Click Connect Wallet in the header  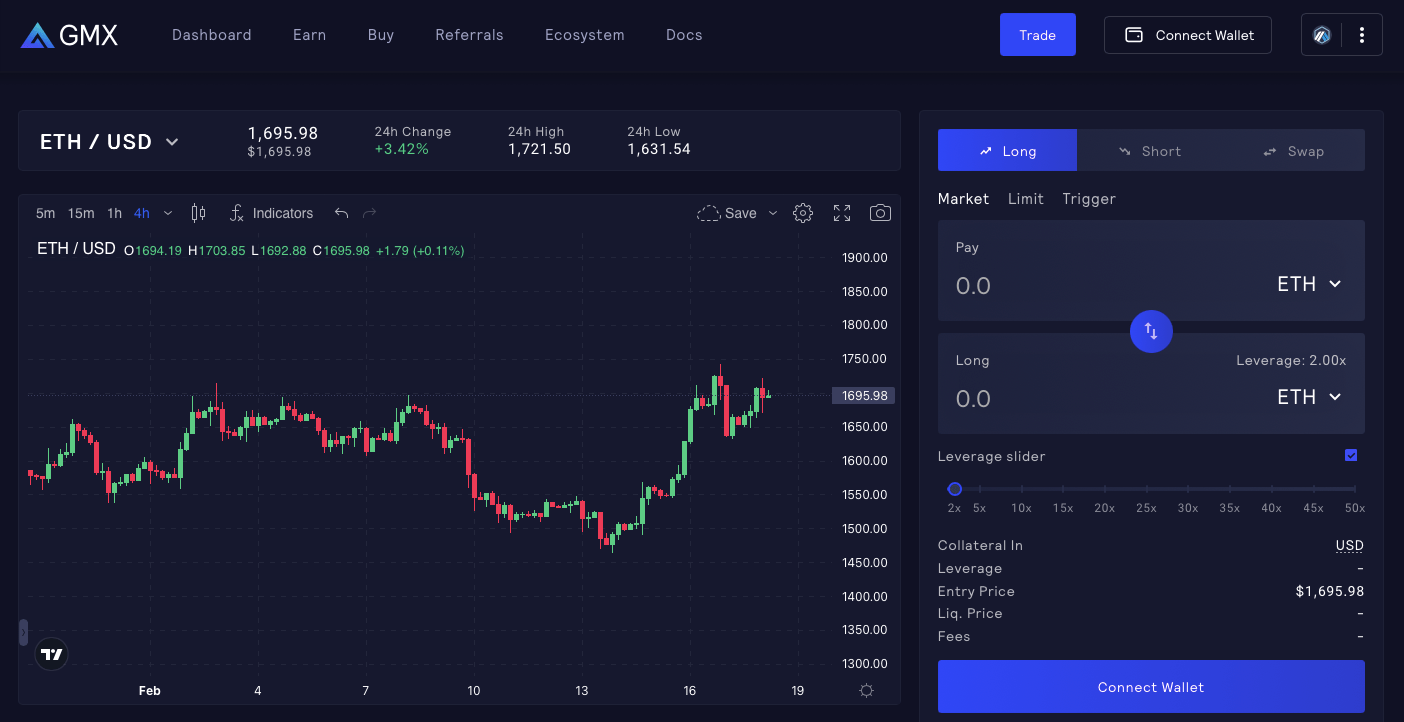coord(1188,35)
